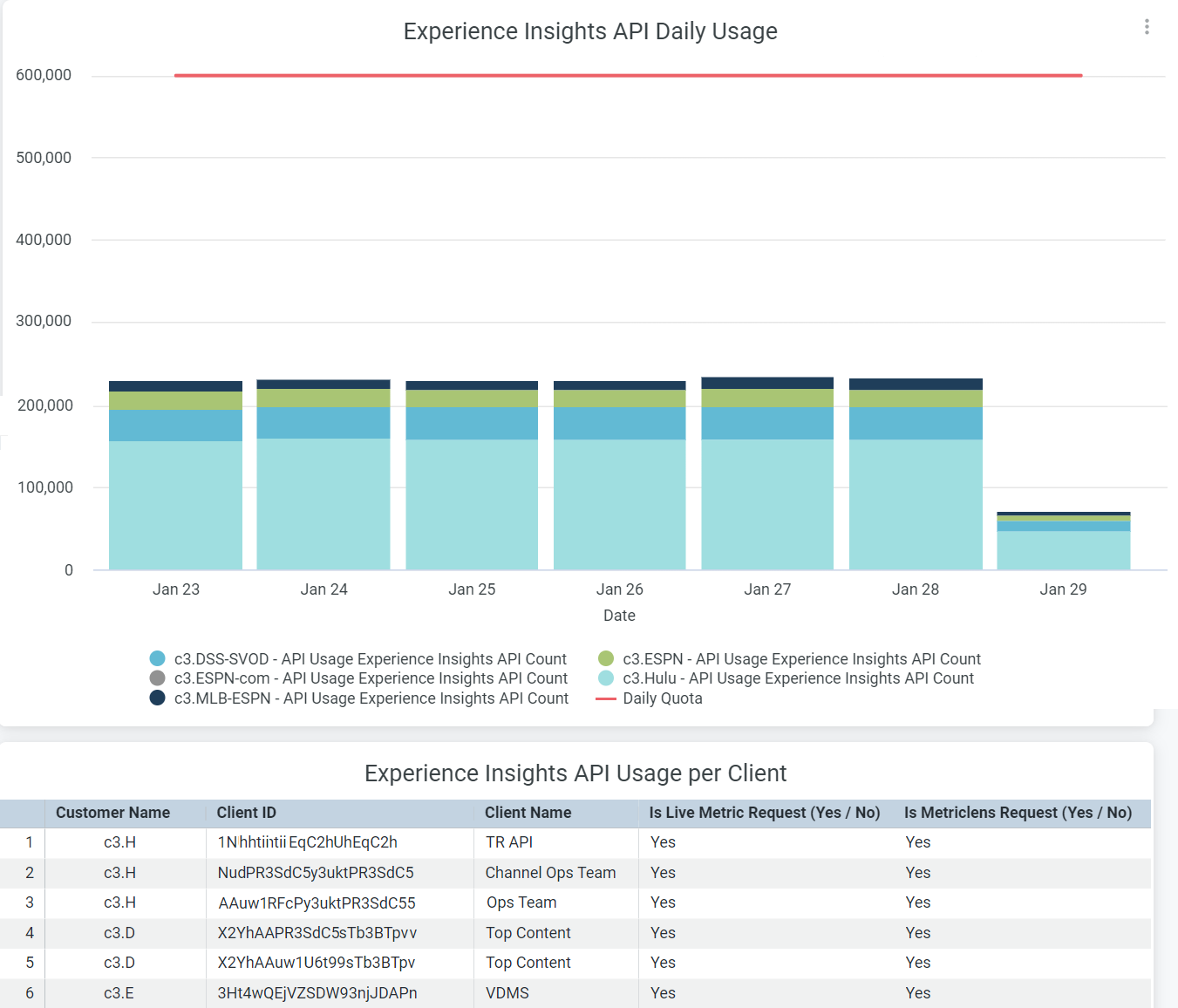The height and width of the screenshot is (1008, 1178).
Task: Click the Client Name column header
Action: tap(528, 813)
